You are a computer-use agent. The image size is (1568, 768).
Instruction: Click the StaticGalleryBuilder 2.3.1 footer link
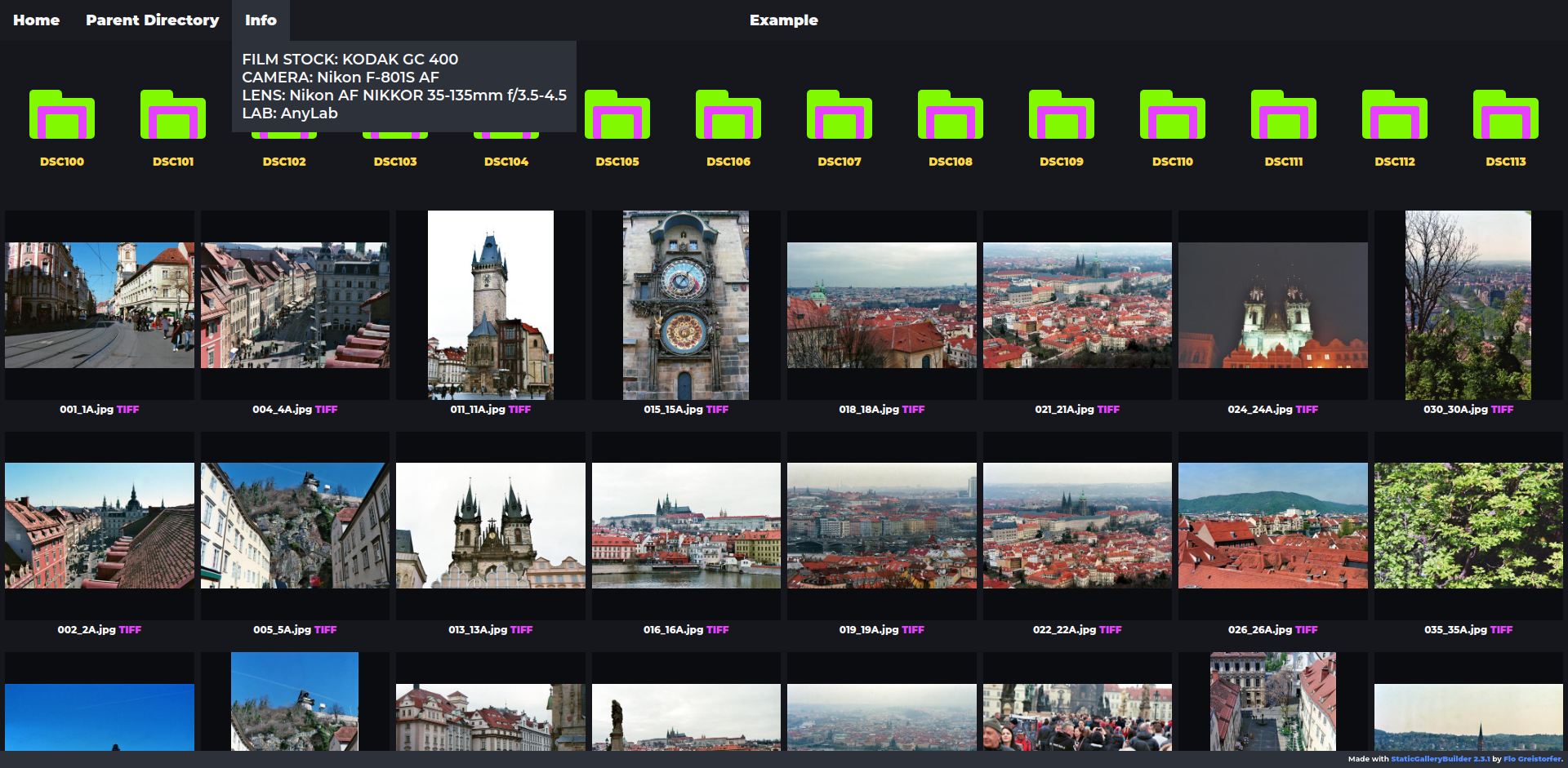tap(1440, 759)
